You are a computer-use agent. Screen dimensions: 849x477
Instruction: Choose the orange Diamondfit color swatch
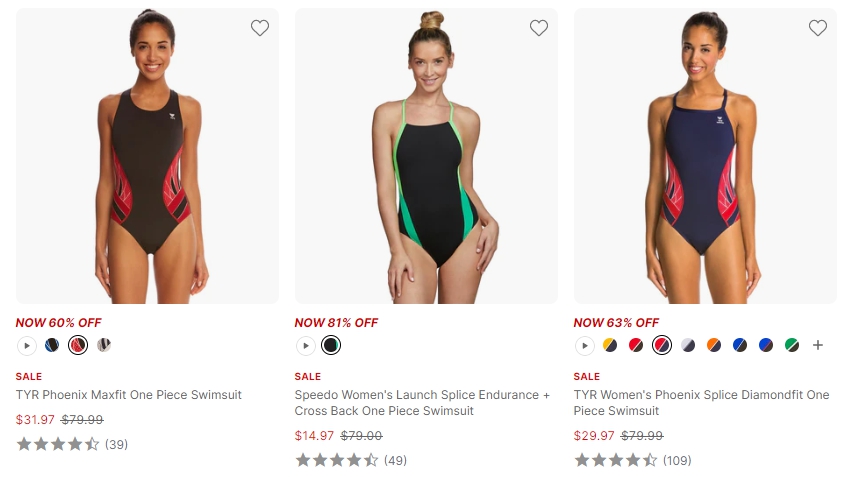[x=714, y=346]
